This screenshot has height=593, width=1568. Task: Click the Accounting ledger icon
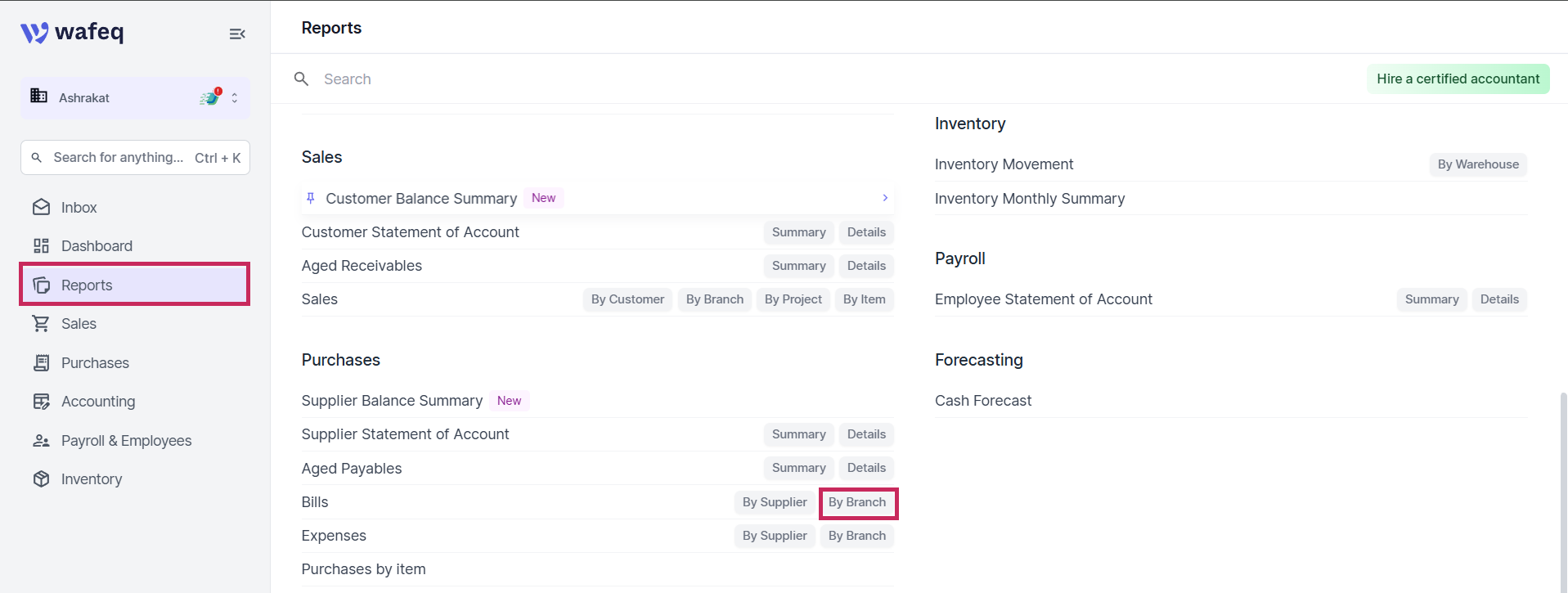[x=41, y=401]
